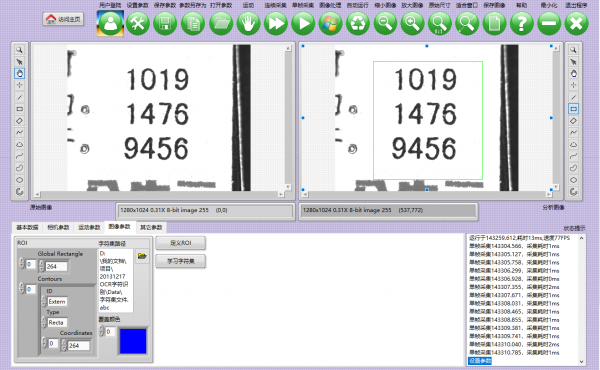Open 帮助 with the question mark icon
Screen dimensions: 600x370
(x=522, y=23)
